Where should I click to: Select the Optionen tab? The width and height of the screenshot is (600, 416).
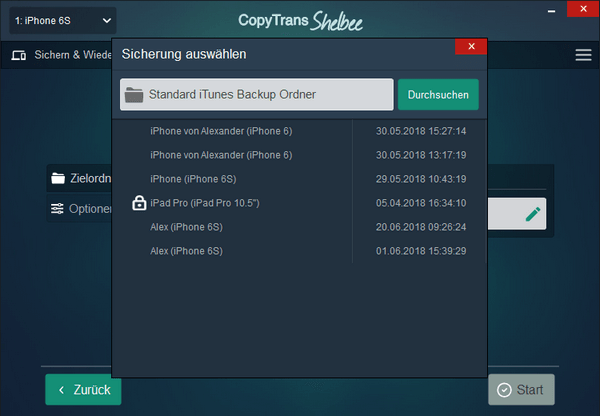79,209
